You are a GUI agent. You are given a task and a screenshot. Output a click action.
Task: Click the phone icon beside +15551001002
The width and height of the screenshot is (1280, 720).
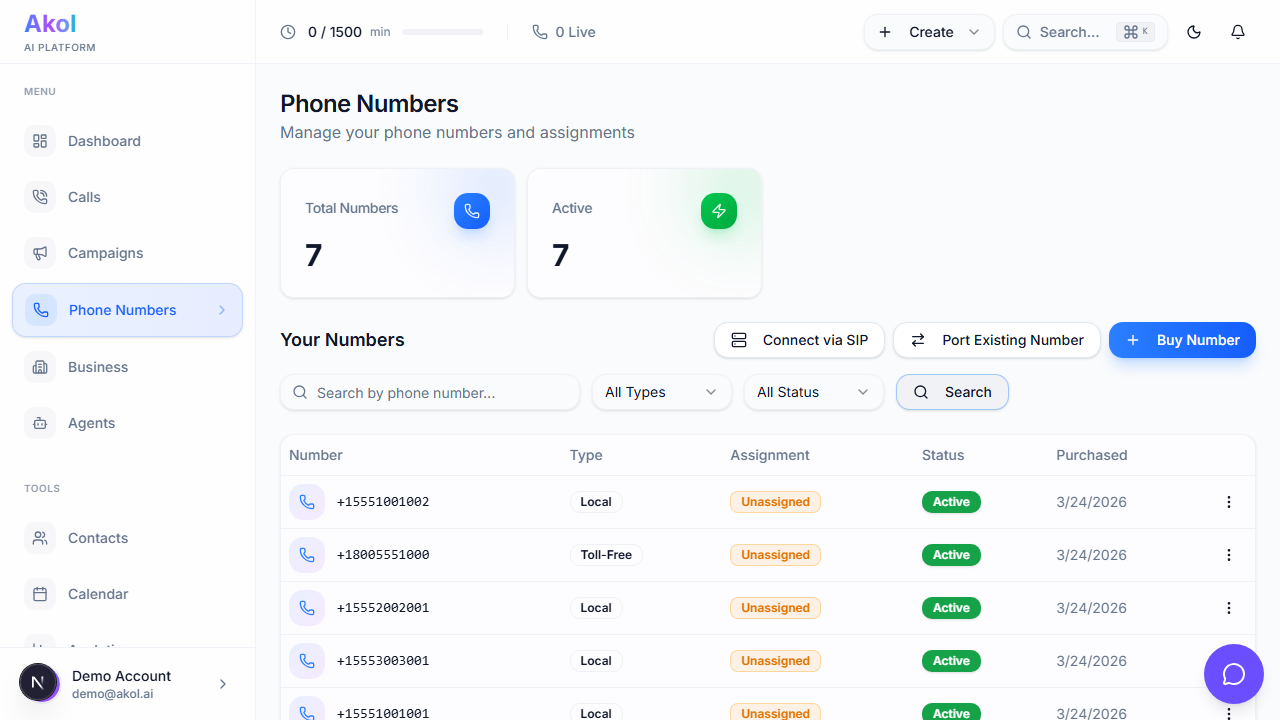tap(307, 502)
